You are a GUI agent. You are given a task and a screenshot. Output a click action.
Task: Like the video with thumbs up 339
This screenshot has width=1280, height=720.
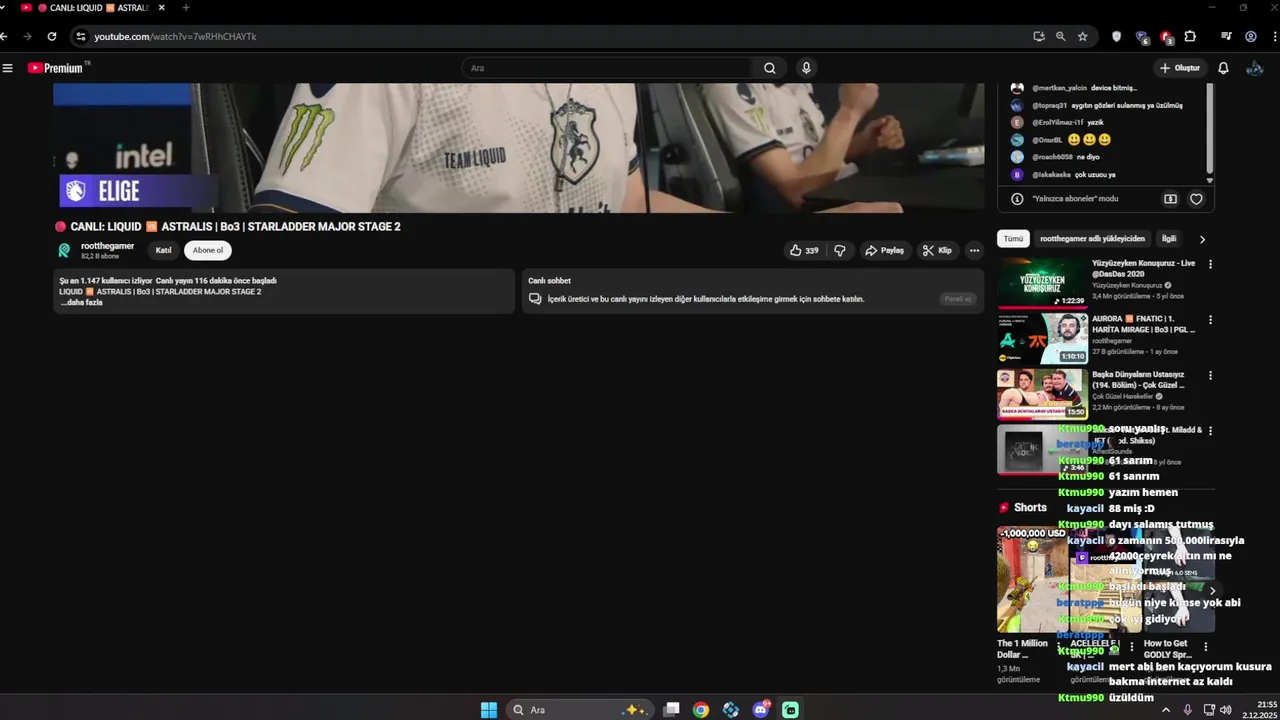tap(804, 250)
